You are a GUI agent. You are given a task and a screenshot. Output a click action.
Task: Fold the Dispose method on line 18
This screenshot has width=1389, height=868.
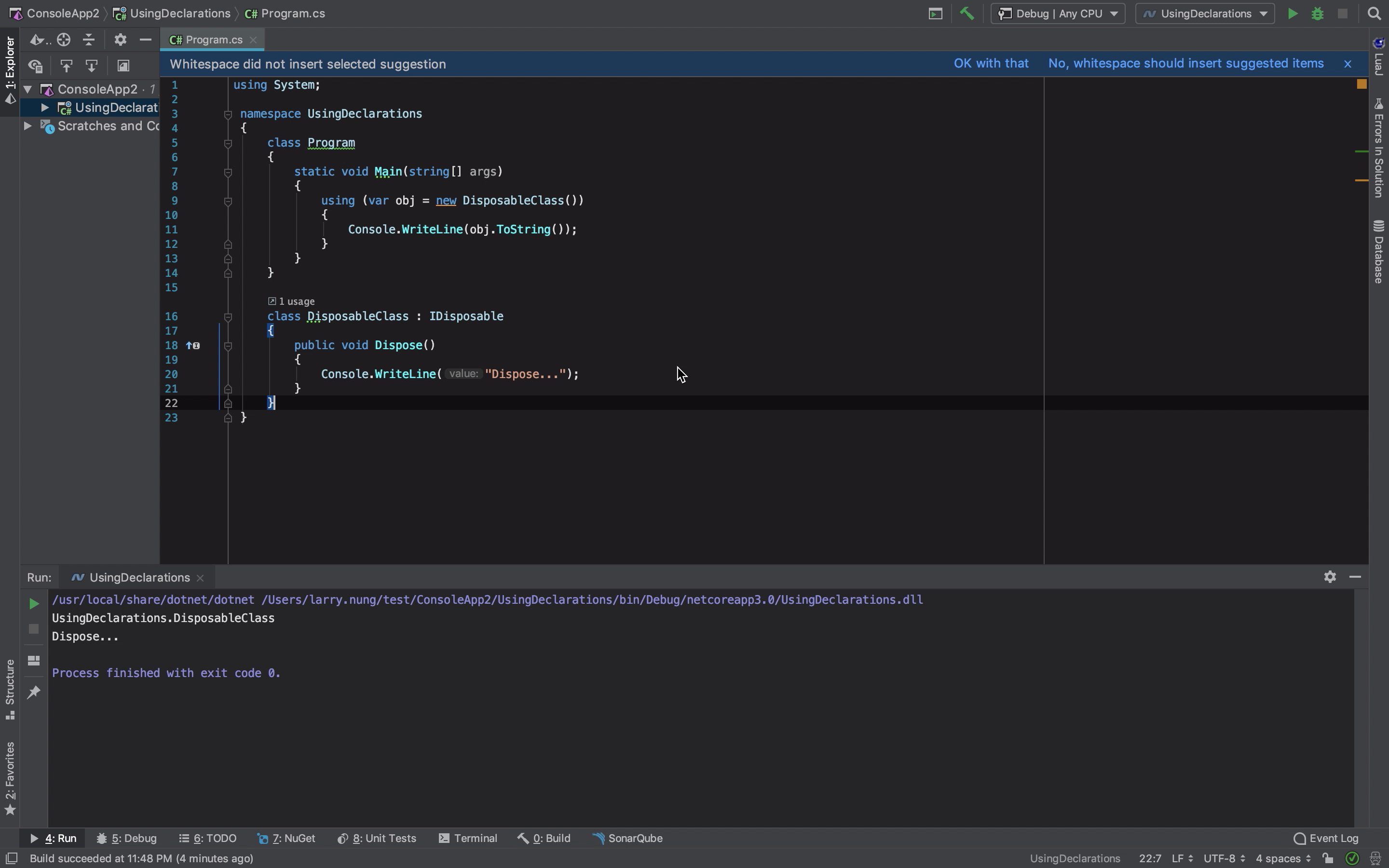228,346
